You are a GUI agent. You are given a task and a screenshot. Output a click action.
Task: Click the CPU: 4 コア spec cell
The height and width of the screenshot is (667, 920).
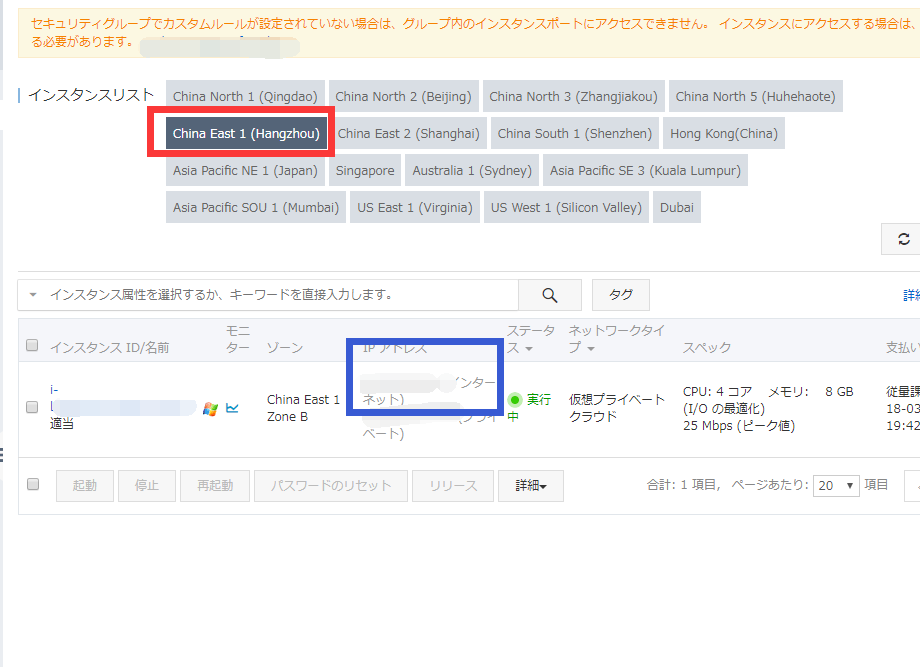[x=718, y=392]
